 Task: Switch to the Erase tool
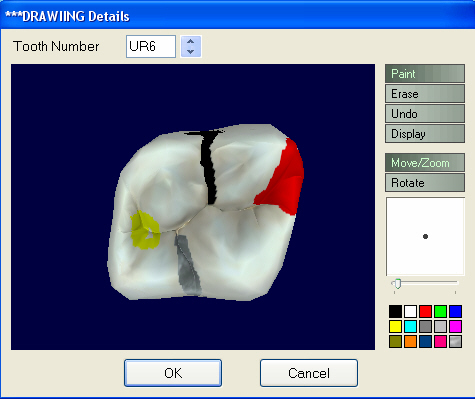point(425,94)
